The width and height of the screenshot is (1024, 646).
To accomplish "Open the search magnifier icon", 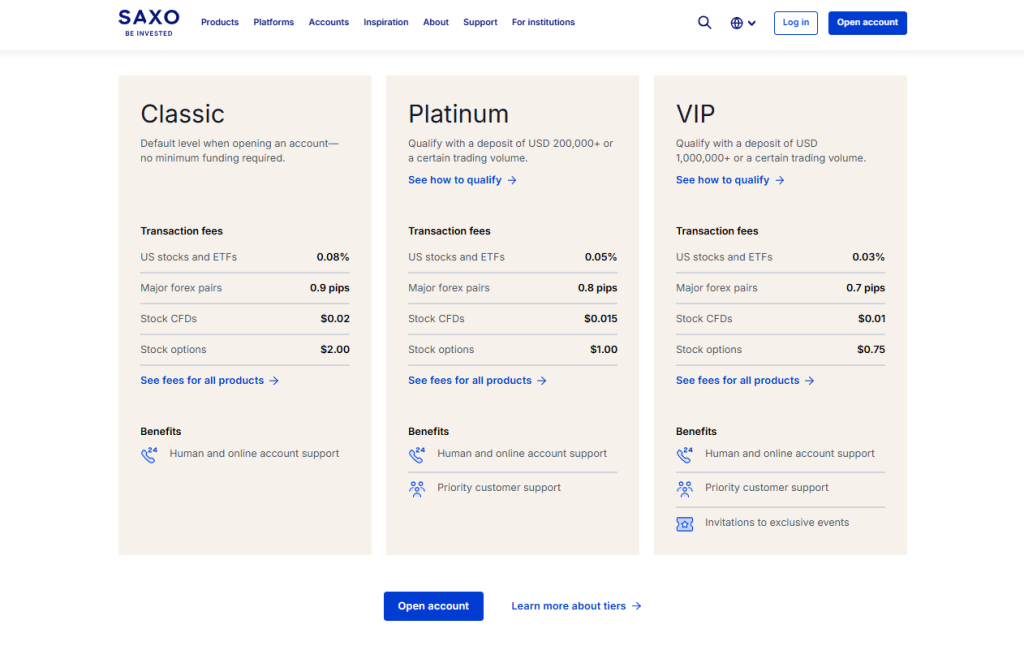I will pos(704,23).
